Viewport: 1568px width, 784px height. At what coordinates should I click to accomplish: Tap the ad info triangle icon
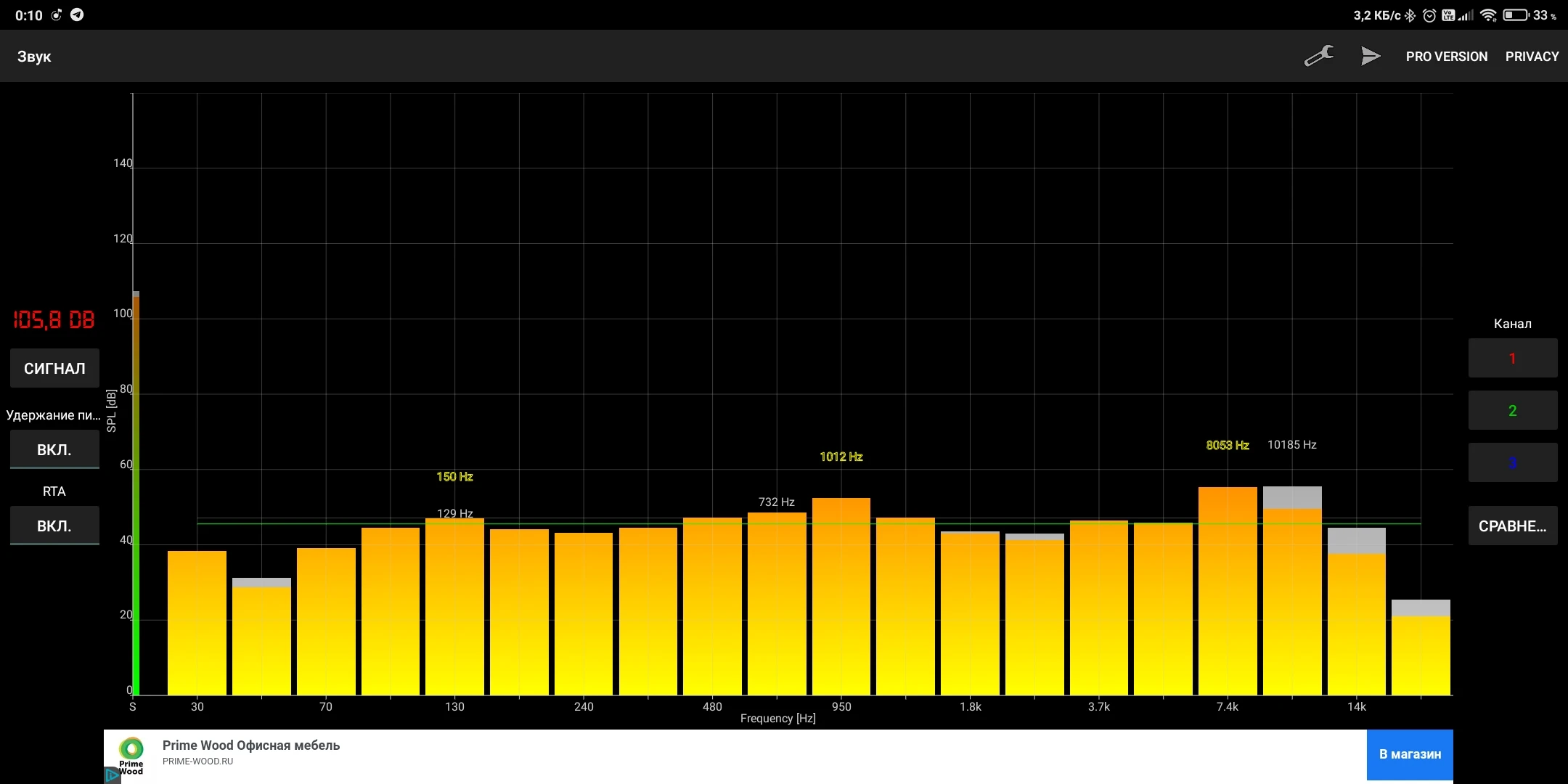pyautogui.click(x=112, y=775)
